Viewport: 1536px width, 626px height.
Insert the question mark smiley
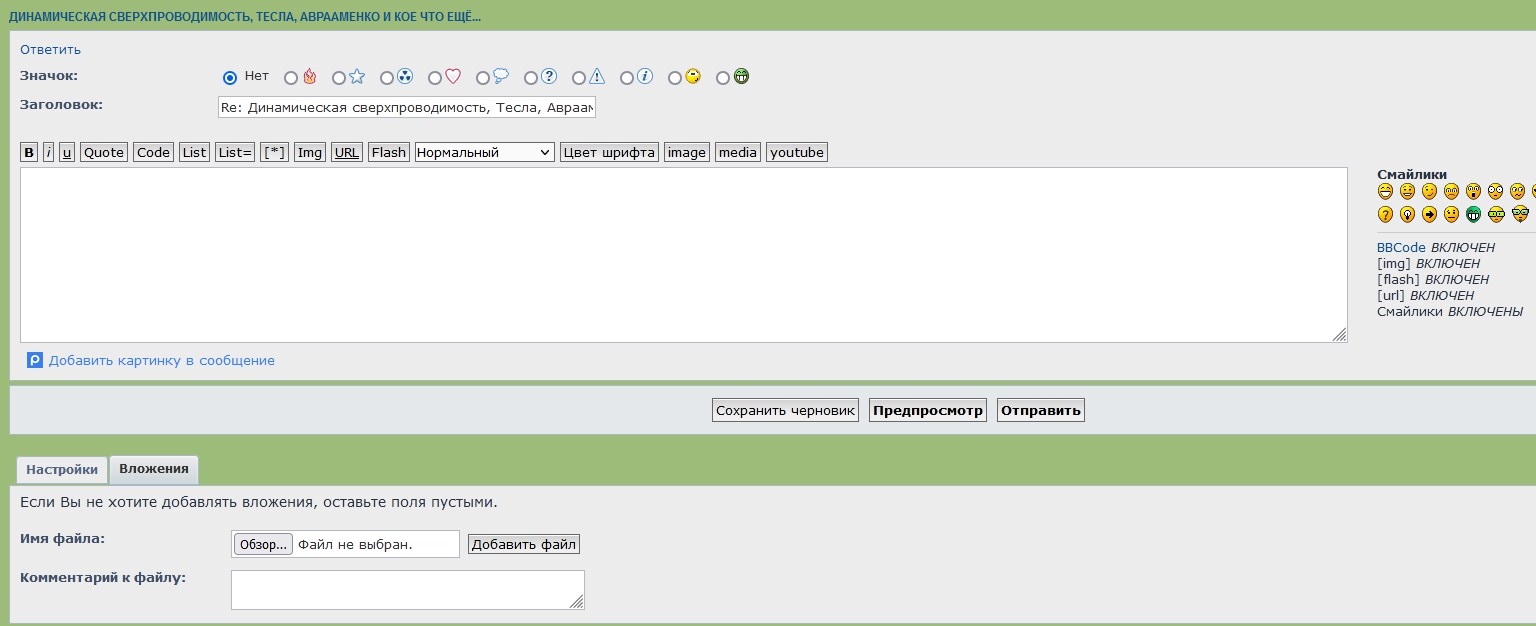tap(1385, 214)
